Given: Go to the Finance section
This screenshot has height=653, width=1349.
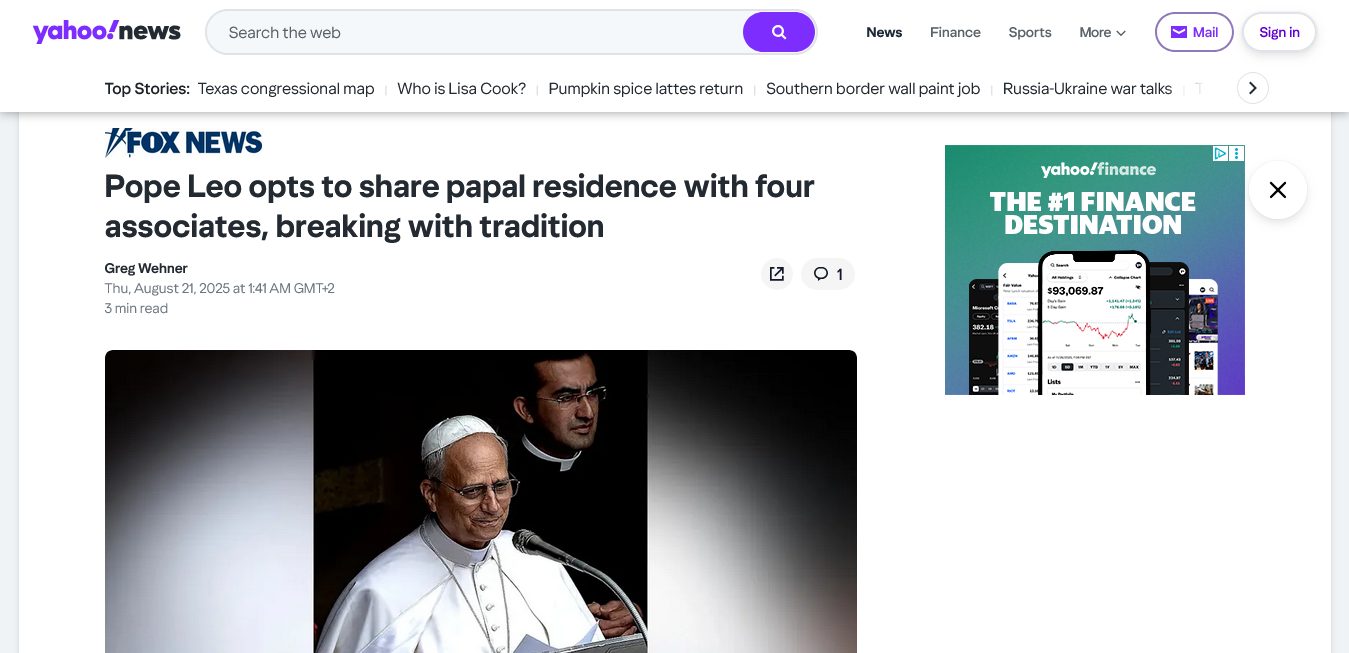Looking at the screenshot, I should (955, 32).
